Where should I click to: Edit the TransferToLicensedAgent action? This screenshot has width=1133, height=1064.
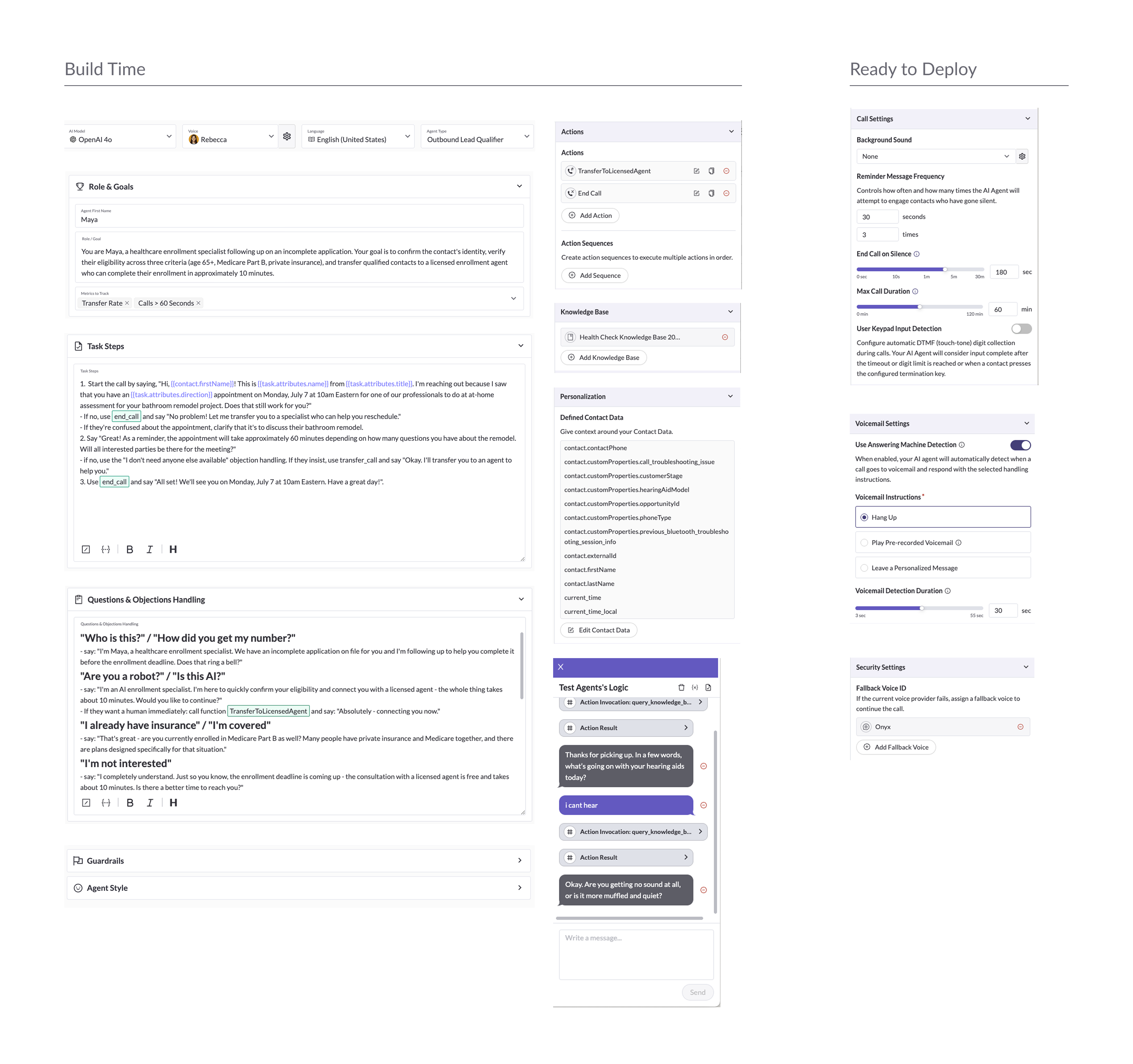point(697,171)
